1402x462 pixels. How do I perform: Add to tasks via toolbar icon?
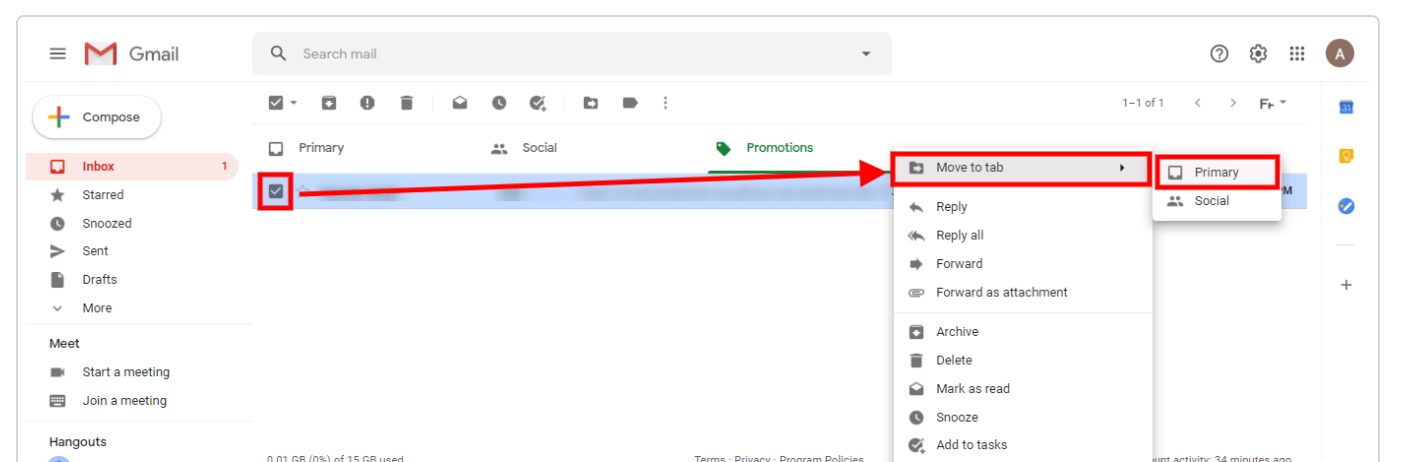(x=538, y=102)
